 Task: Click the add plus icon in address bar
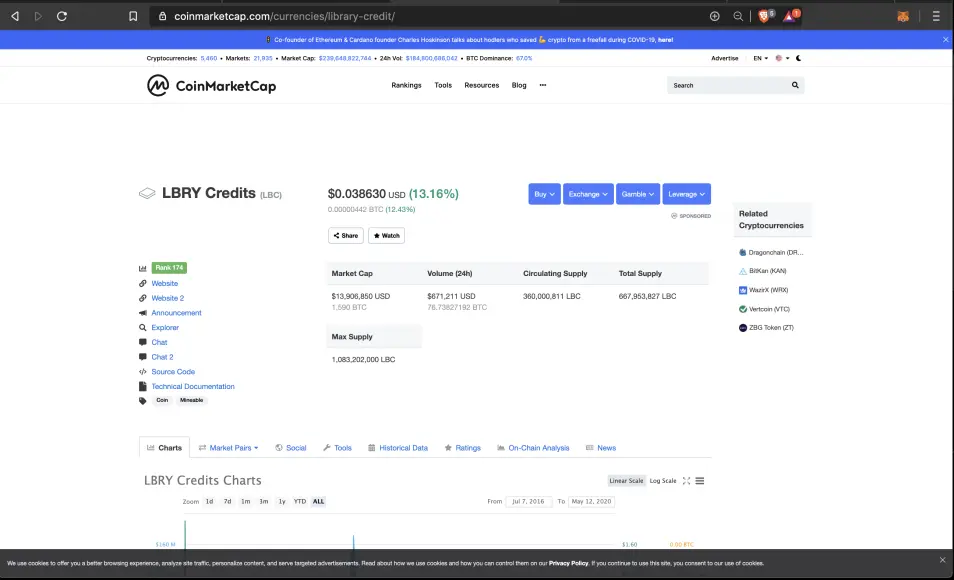tap(715, 16)
